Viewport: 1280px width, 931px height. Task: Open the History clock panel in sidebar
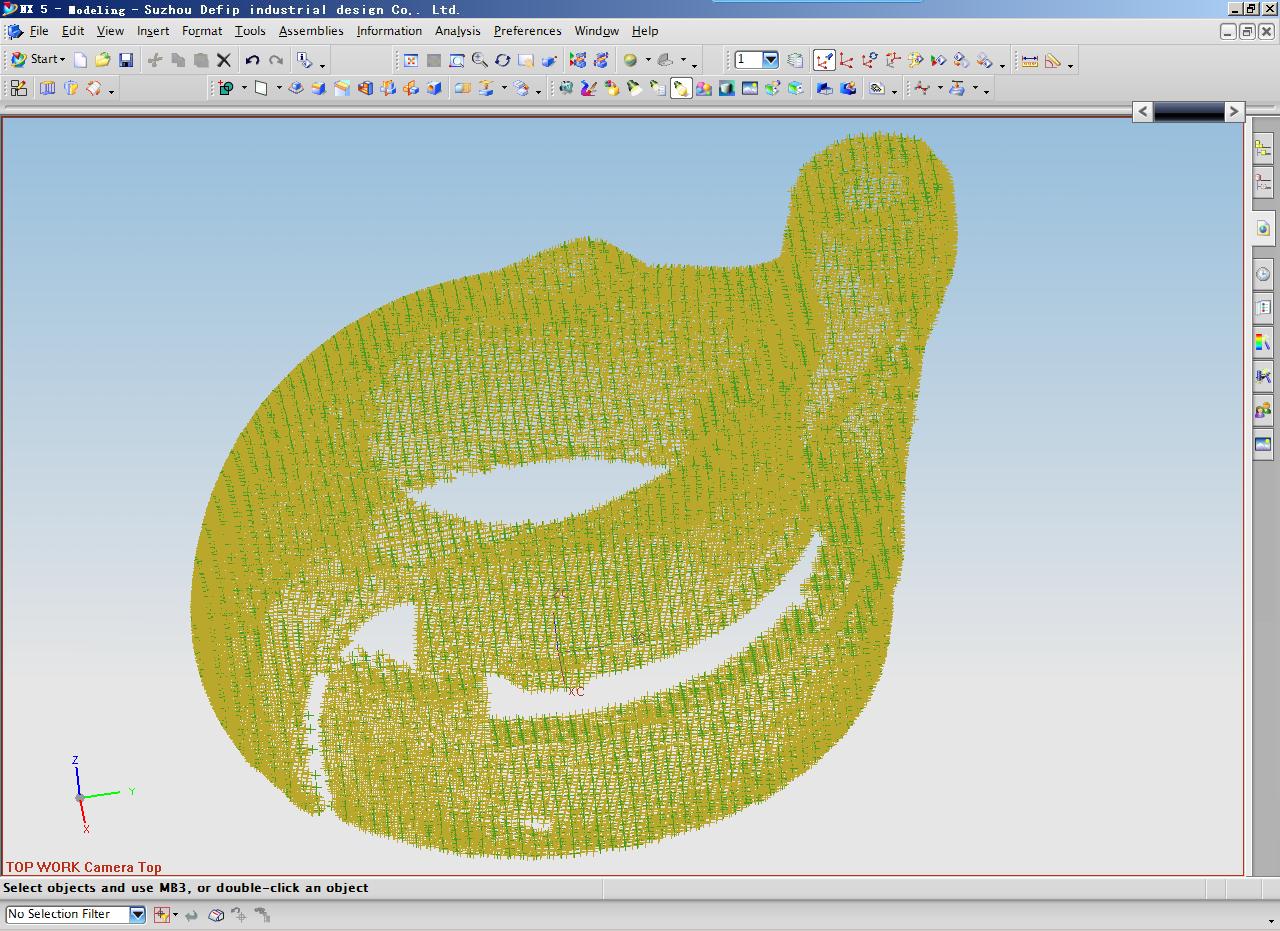click(1263, 274)
